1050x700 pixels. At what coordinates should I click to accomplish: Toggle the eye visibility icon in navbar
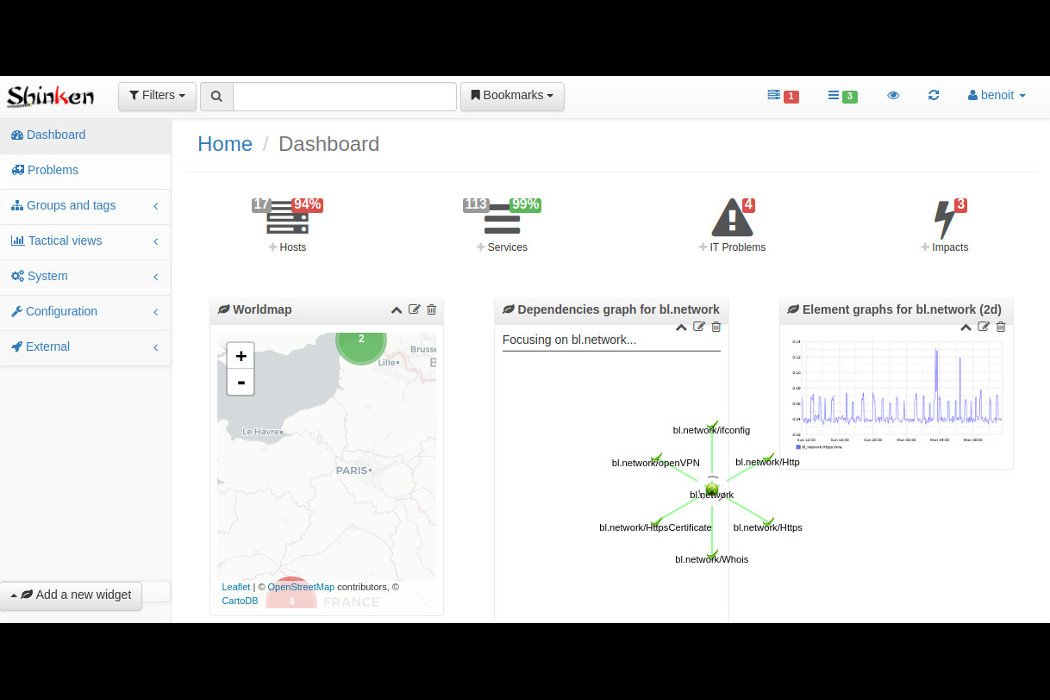(893, 95)
